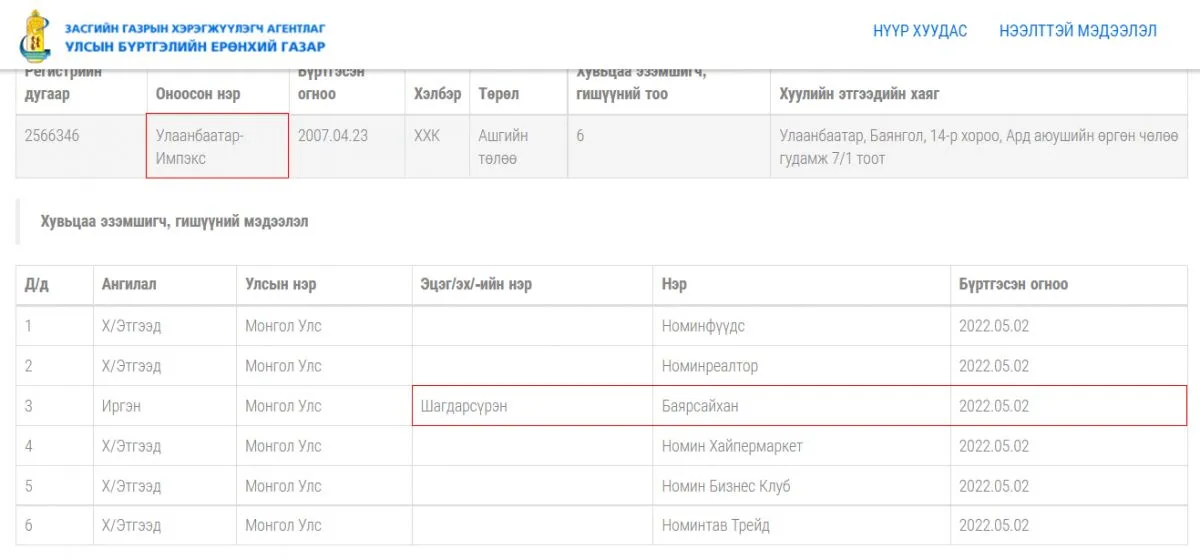This screenshot has width=1200, height=559.
Task: Click the state registration agency emblem logo
Action: point(37,37)
